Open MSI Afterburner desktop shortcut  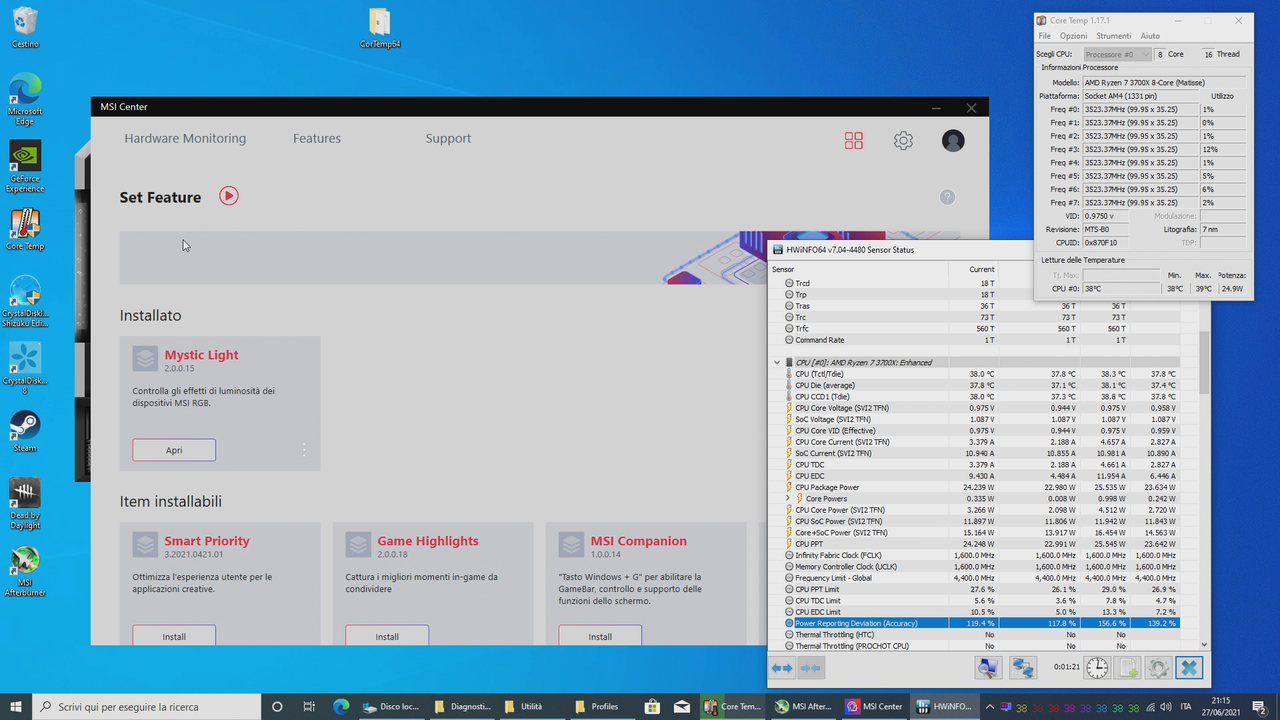(25, 571)
